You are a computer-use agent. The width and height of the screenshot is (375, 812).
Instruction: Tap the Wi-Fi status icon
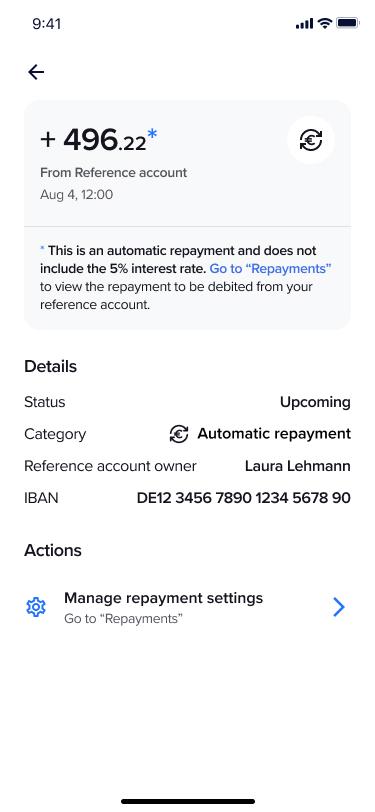pyautogui.click(x=325, y=23)
